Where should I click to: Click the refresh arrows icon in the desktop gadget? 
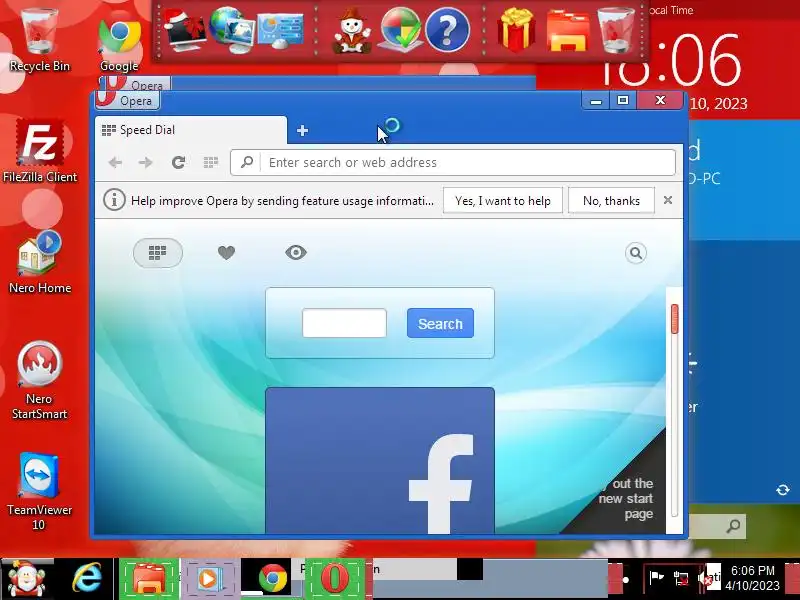[x=783, y=490]
